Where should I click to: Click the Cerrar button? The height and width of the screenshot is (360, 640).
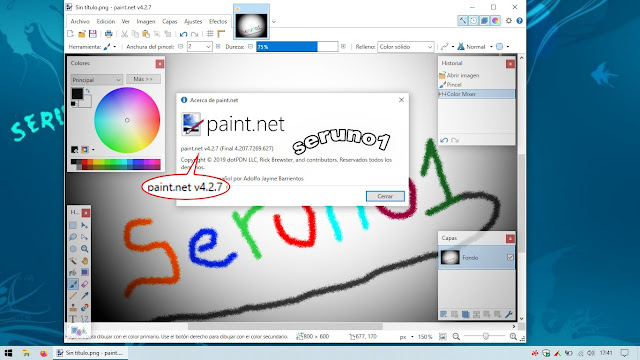tap(385, 196)
